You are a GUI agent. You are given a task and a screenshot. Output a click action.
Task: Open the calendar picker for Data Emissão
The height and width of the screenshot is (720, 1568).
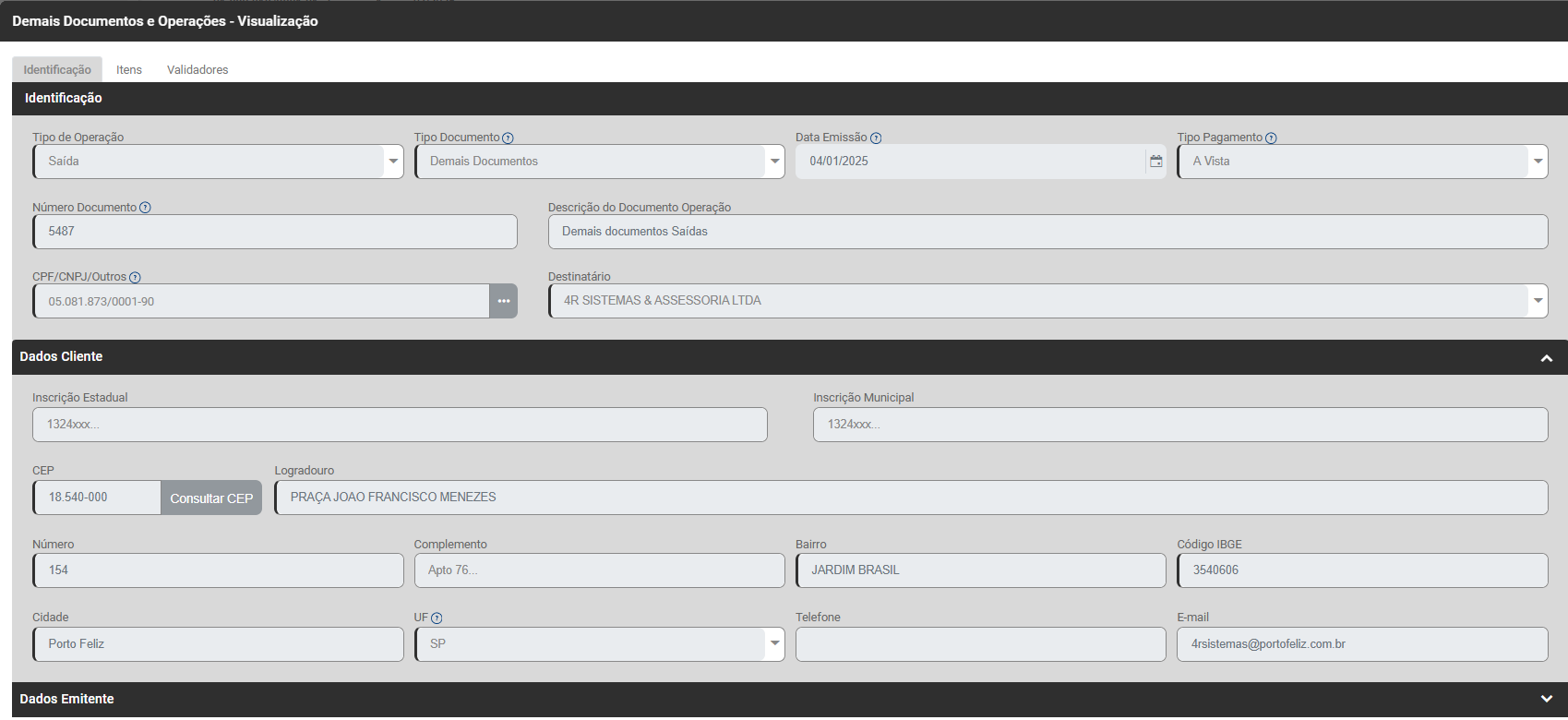coord(1155,162)
